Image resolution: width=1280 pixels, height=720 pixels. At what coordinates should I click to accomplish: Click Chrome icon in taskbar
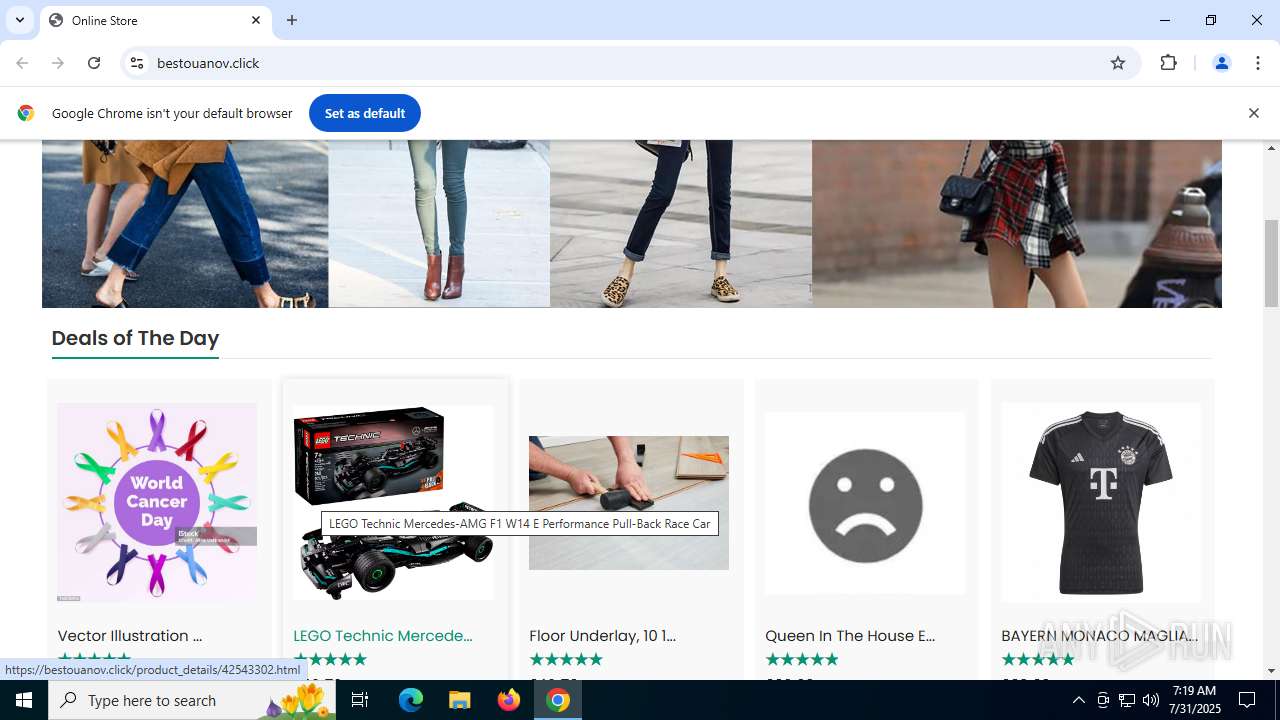pyautogui.click(x=558, y=700)
